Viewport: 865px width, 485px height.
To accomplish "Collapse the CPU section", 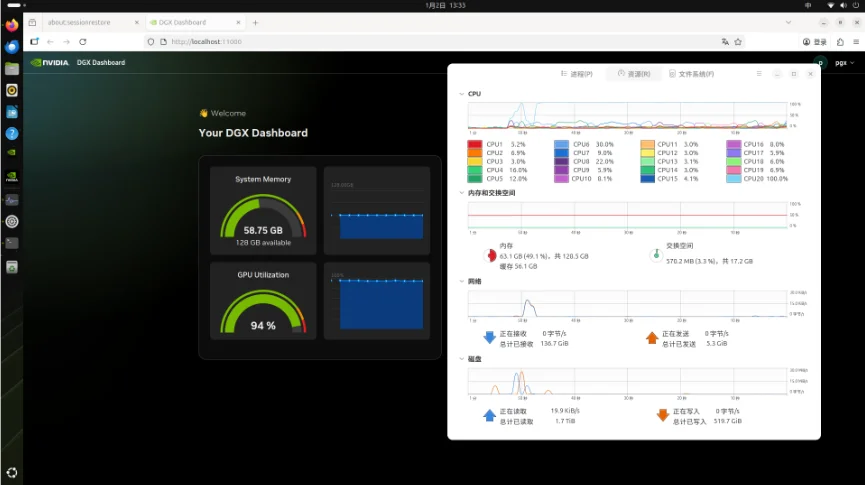I will point(461,94).
